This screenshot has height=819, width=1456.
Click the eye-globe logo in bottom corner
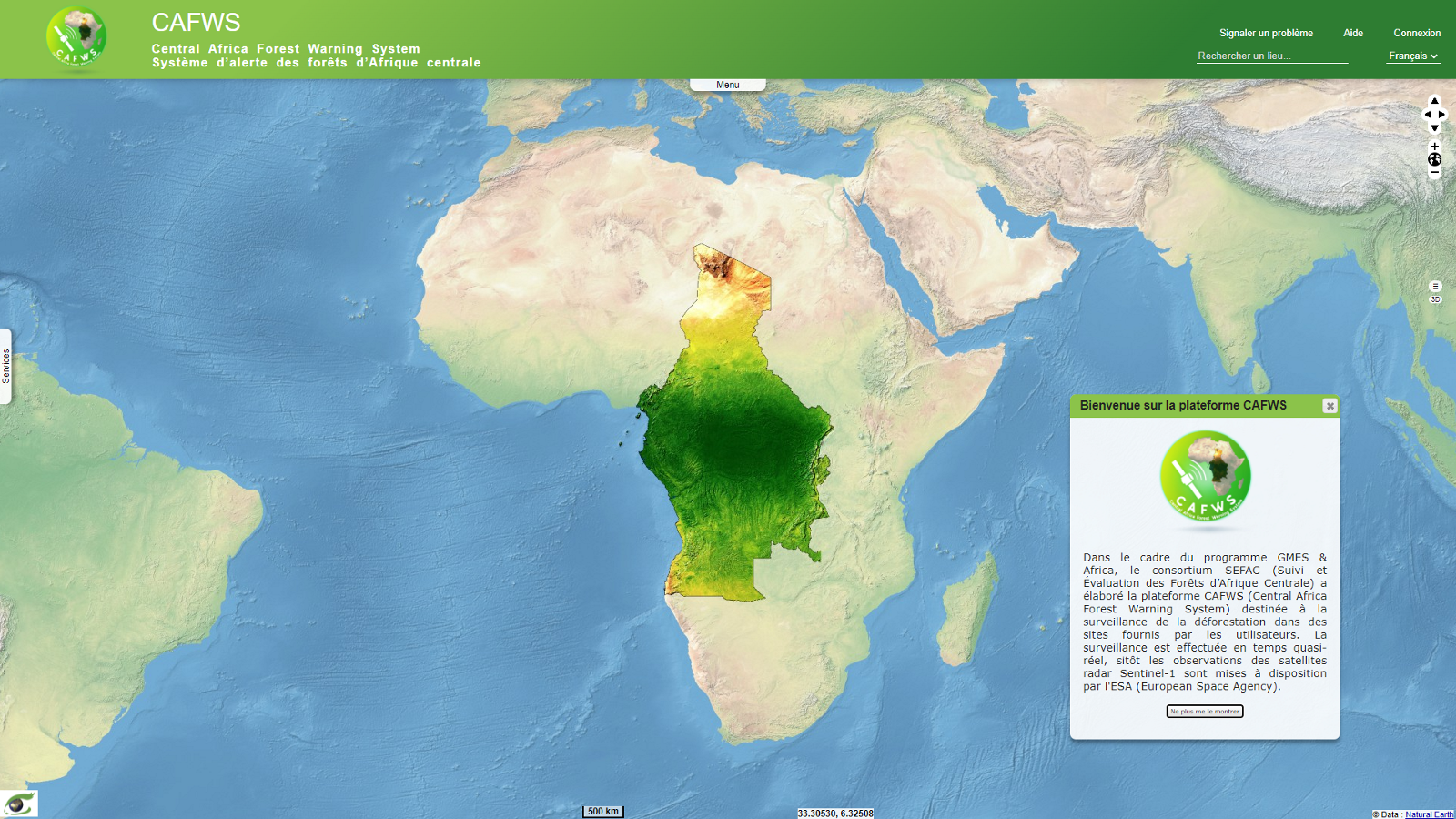coord(19,804)
